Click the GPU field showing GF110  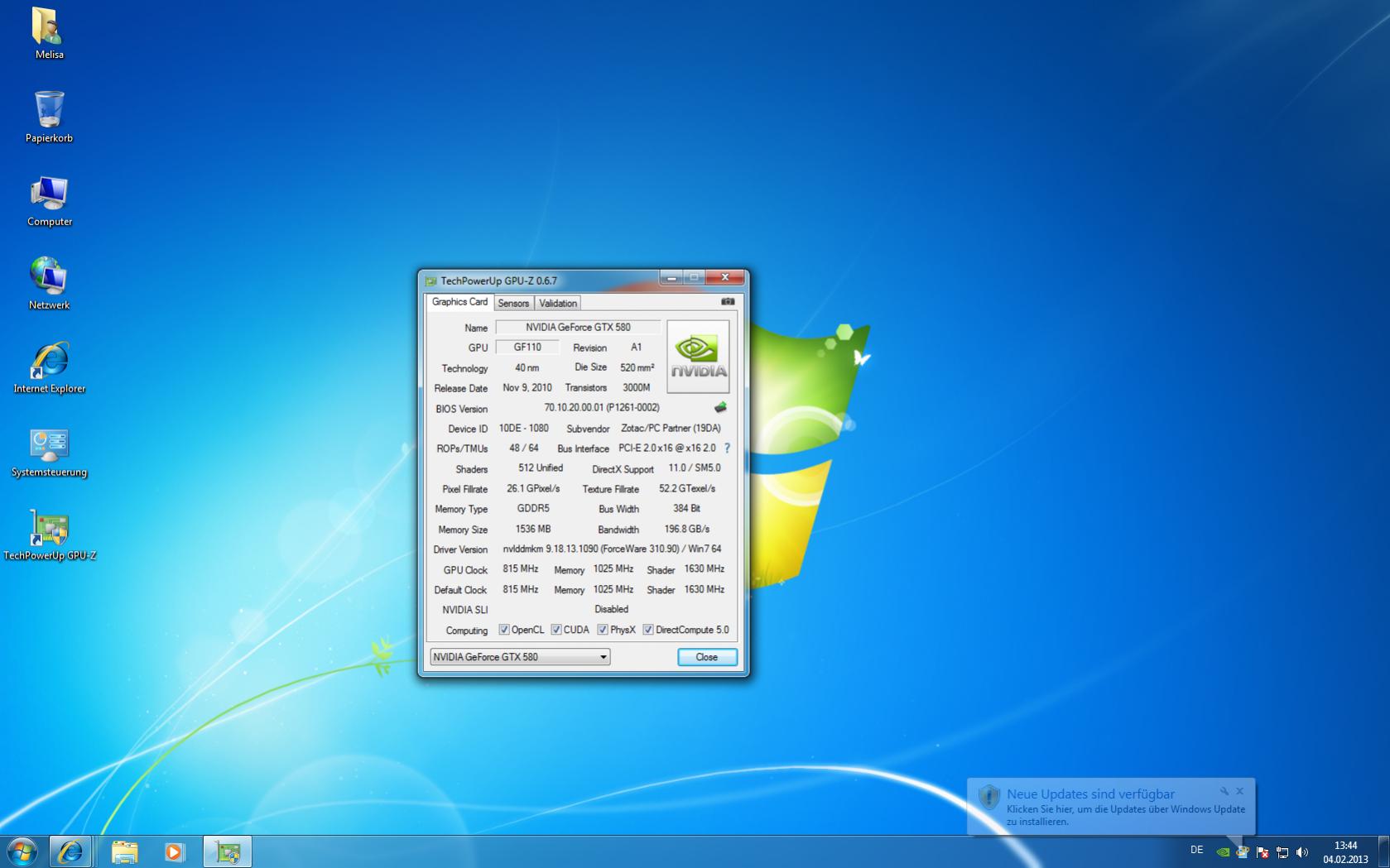(x=527, y=348)
